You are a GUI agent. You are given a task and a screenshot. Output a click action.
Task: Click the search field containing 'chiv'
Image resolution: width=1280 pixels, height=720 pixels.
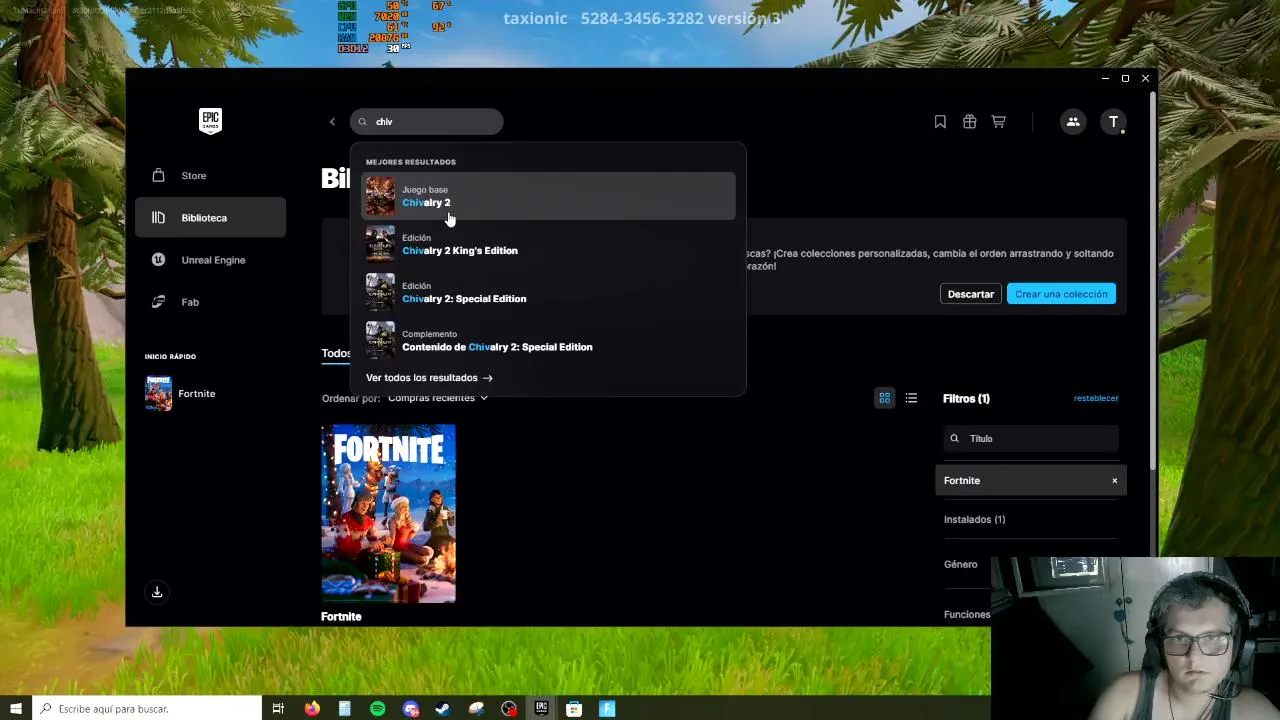point(427,122)
